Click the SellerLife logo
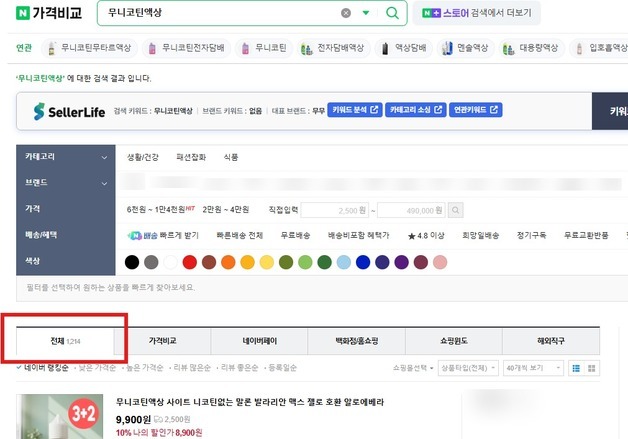The width and height of the screenshot is (628, 439). point(69,112)
